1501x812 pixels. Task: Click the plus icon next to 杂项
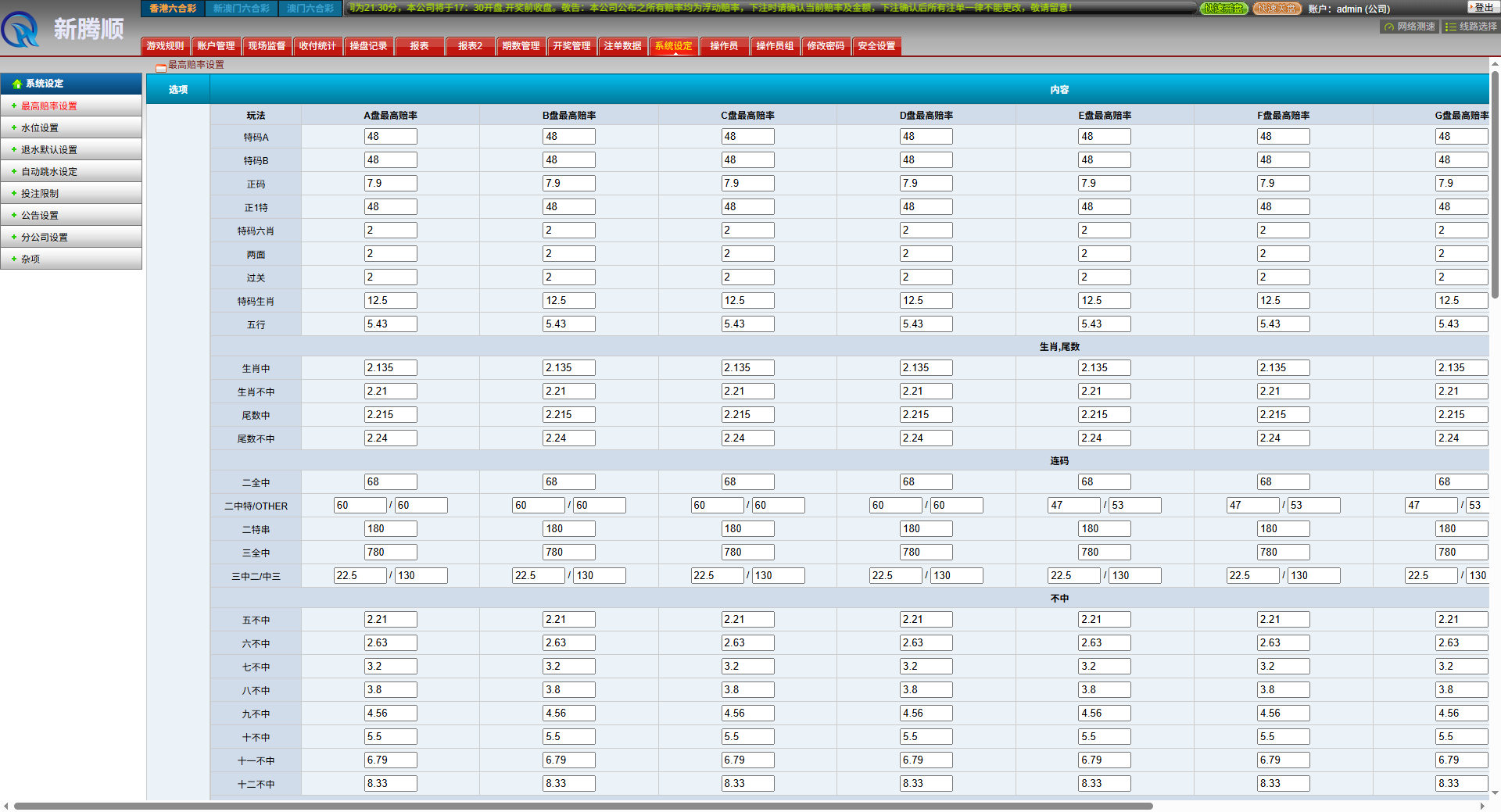[14, 259]
